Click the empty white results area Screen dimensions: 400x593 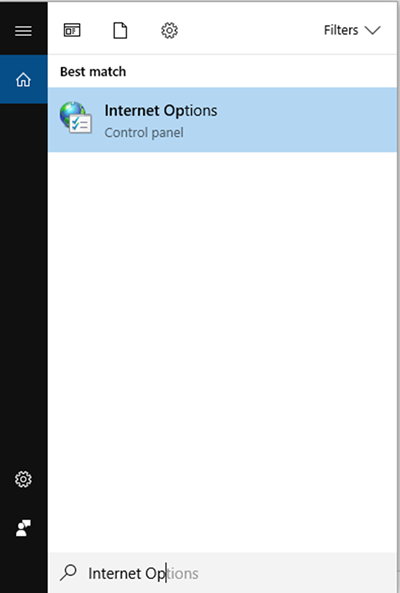[223, 352]
